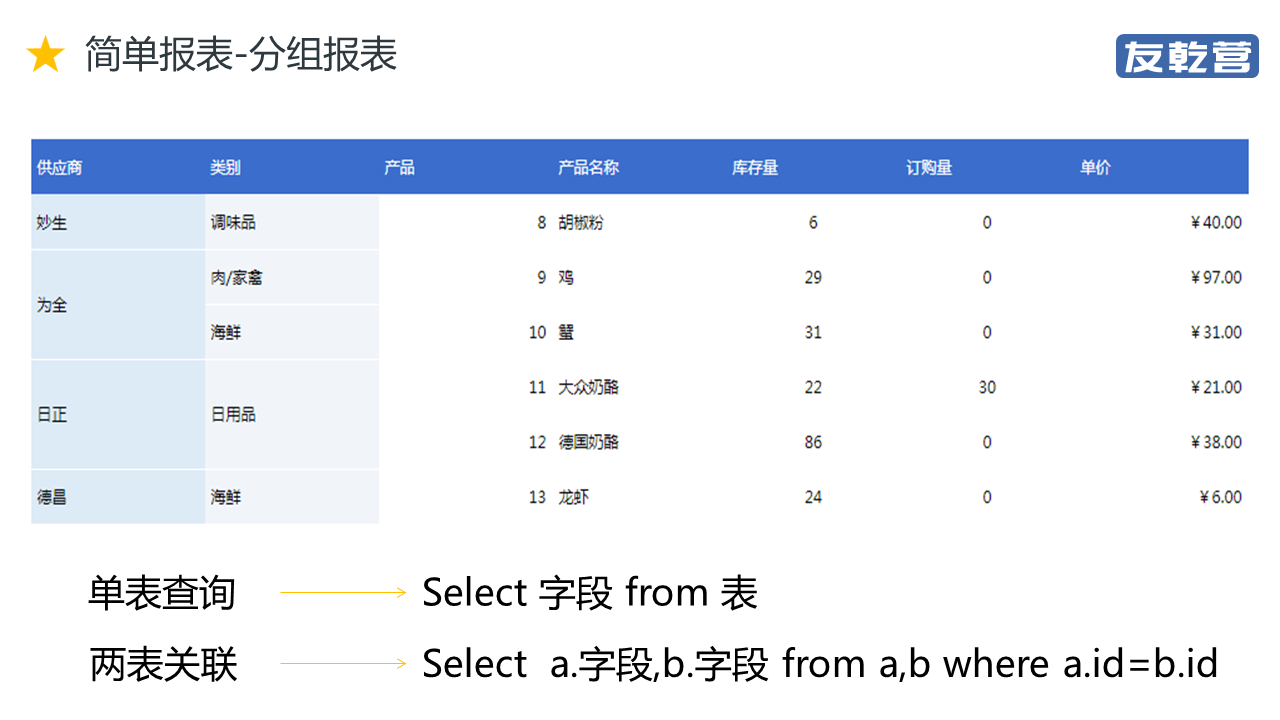This screenshot has width=1280, height=720.
Task: Click the 库存量 column header
Action: 755,168
